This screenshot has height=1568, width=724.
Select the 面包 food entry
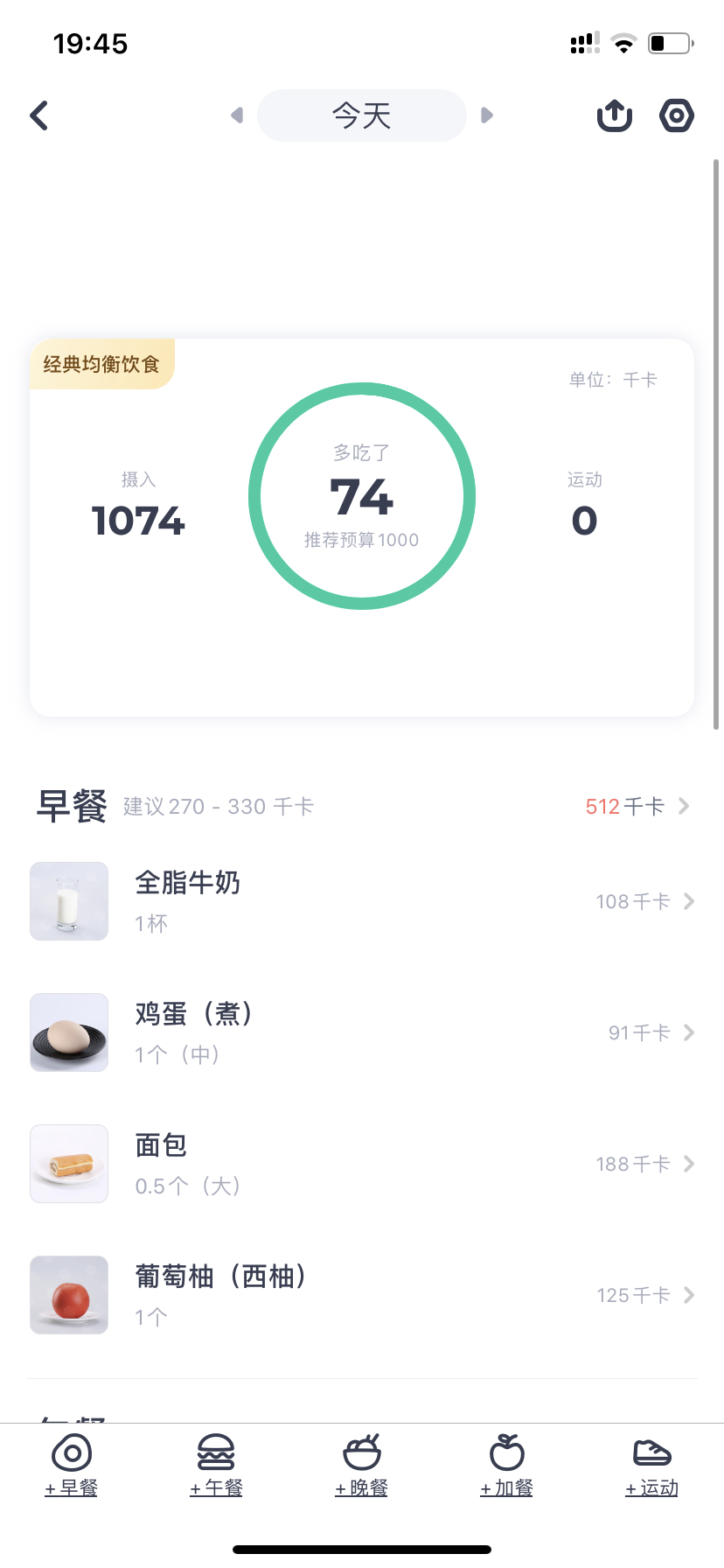pyautogui.click(x=350, y=1164)
